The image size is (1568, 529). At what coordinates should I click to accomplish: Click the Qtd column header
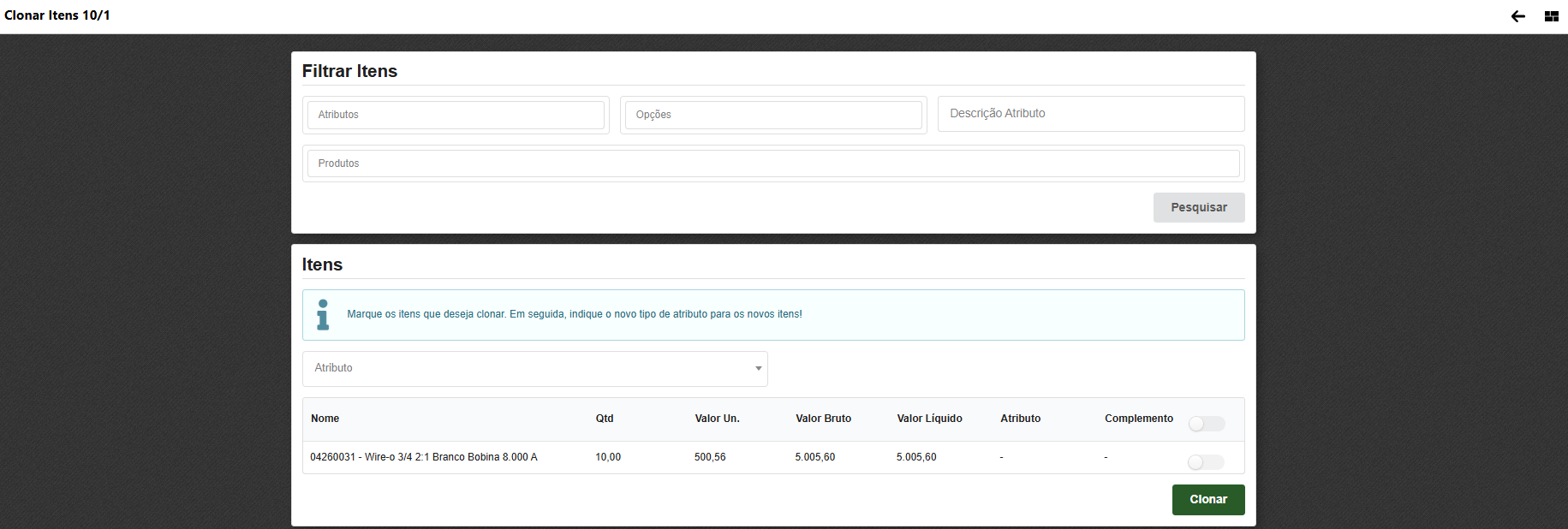click(605, 419)
